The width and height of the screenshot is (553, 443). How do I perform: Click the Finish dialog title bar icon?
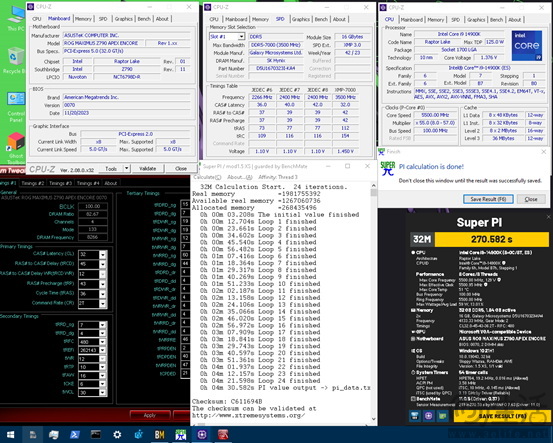[x=381, y=152]
